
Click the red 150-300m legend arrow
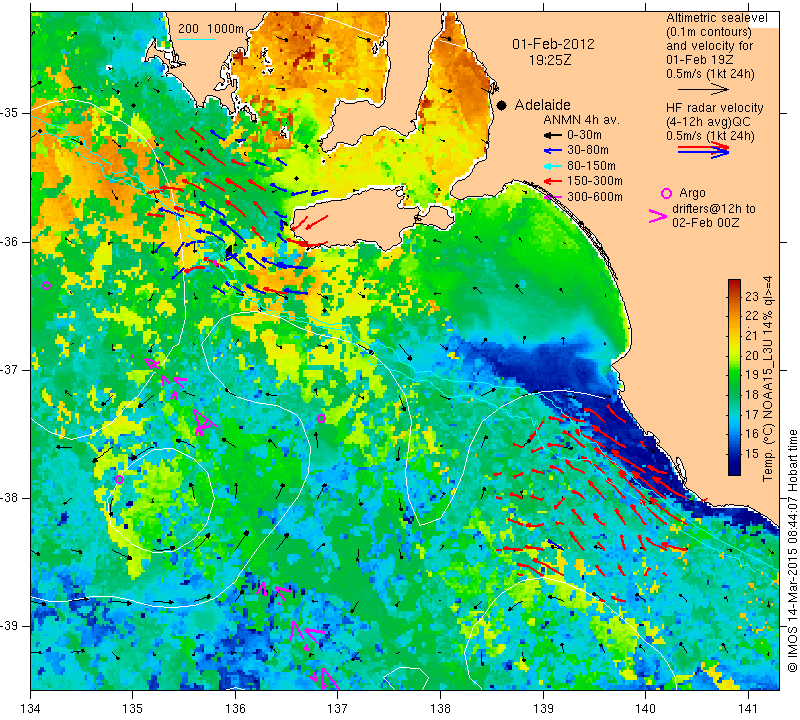point(552,181)
